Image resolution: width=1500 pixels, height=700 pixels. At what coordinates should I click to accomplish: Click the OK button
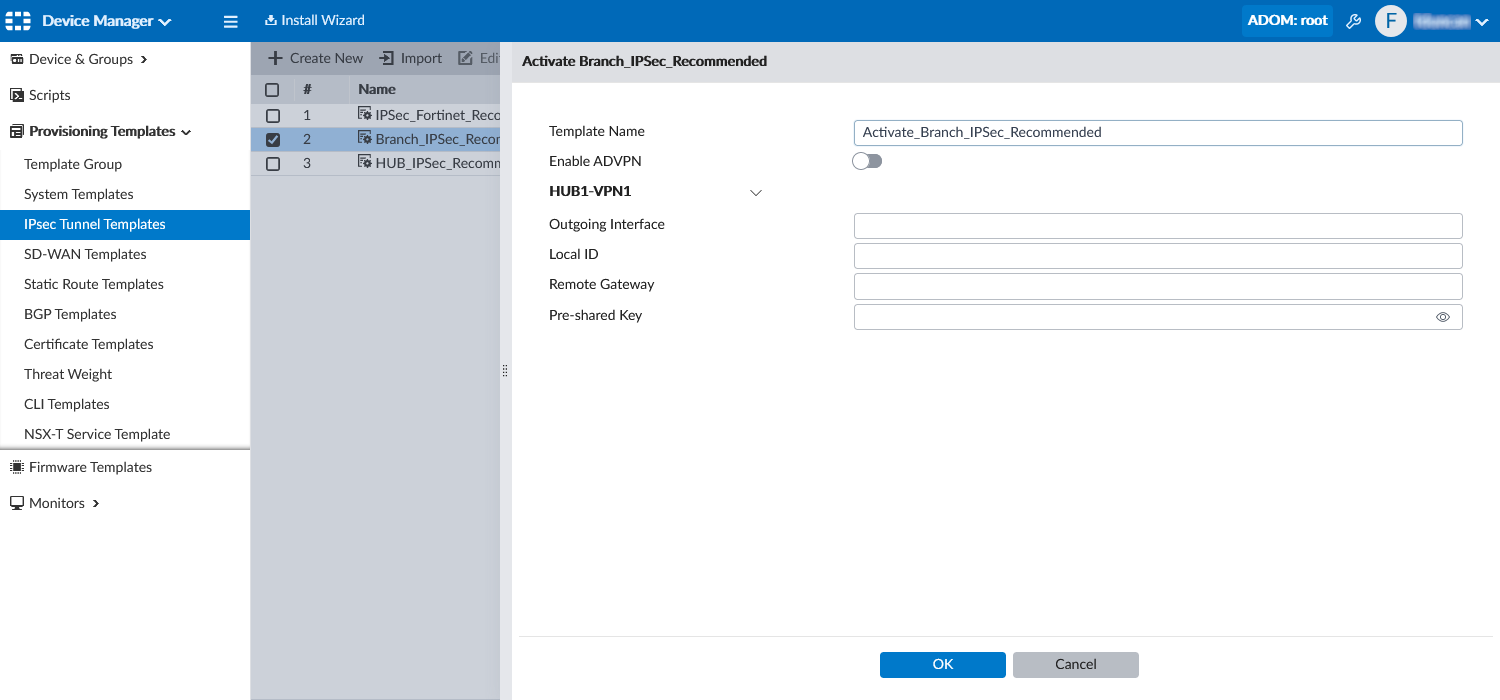[943, 664]
